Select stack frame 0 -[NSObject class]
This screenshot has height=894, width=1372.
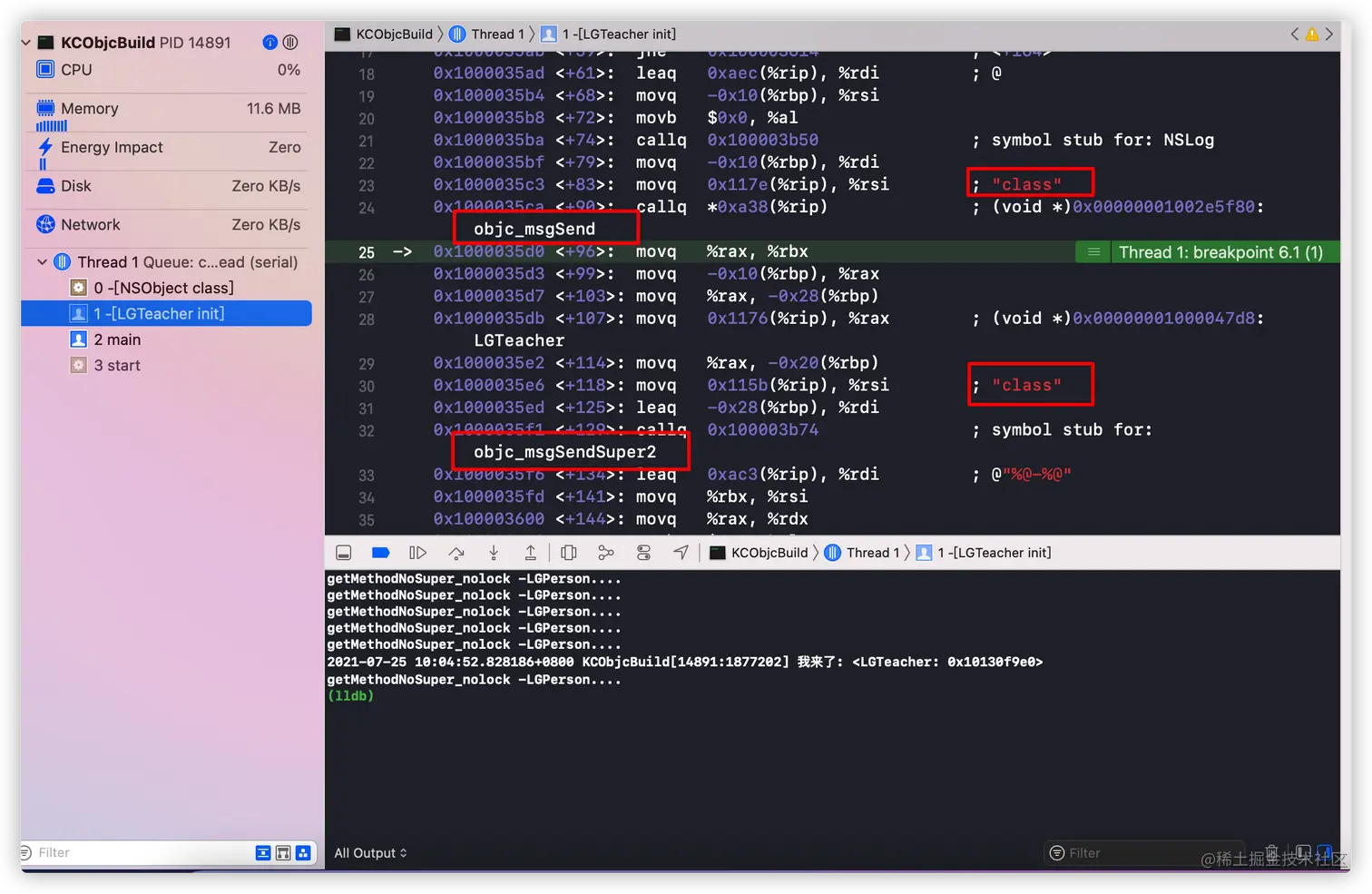(x=168, y=288)
